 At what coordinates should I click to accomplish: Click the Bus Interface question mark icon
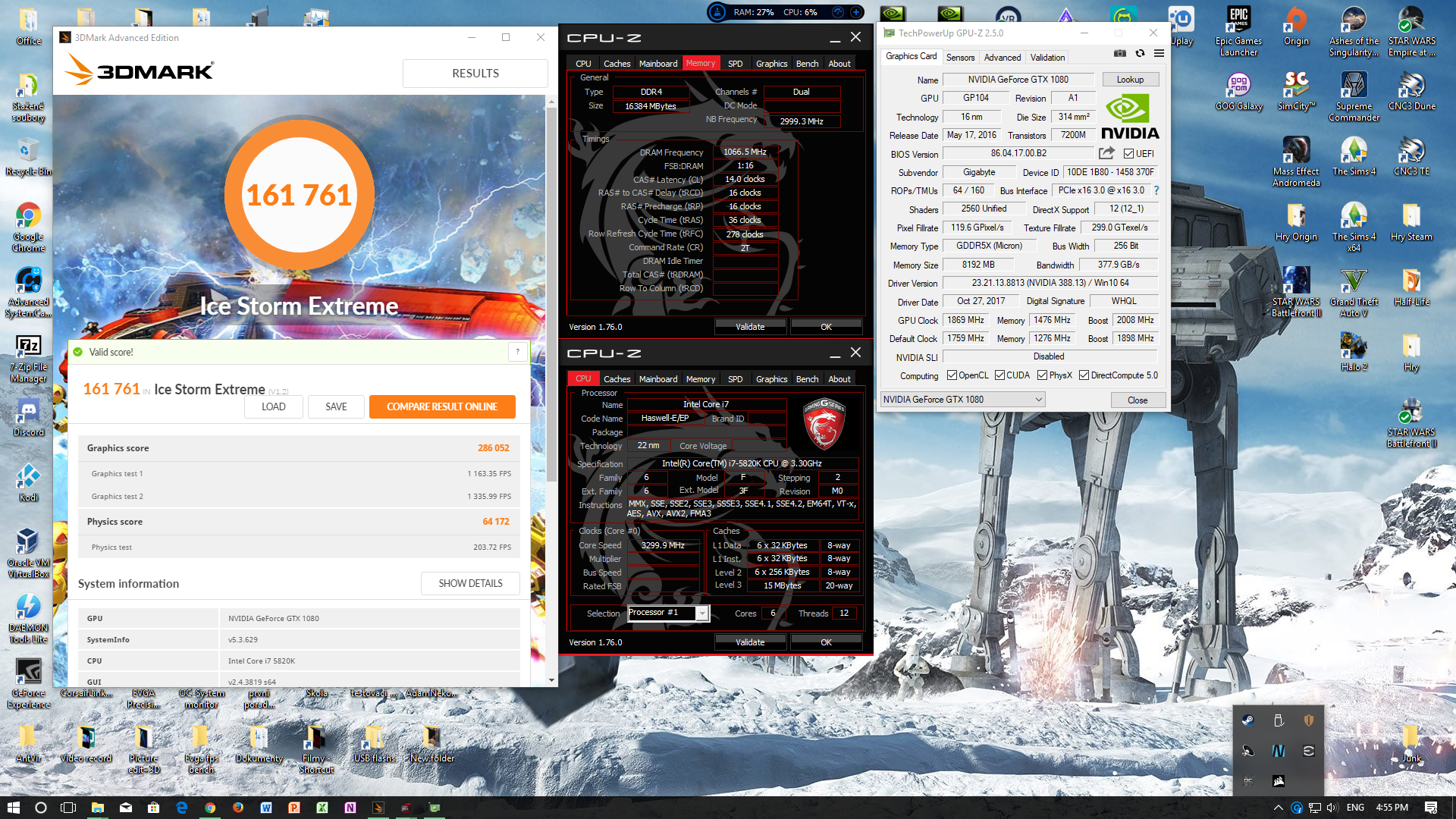(x=1156, y=190)
